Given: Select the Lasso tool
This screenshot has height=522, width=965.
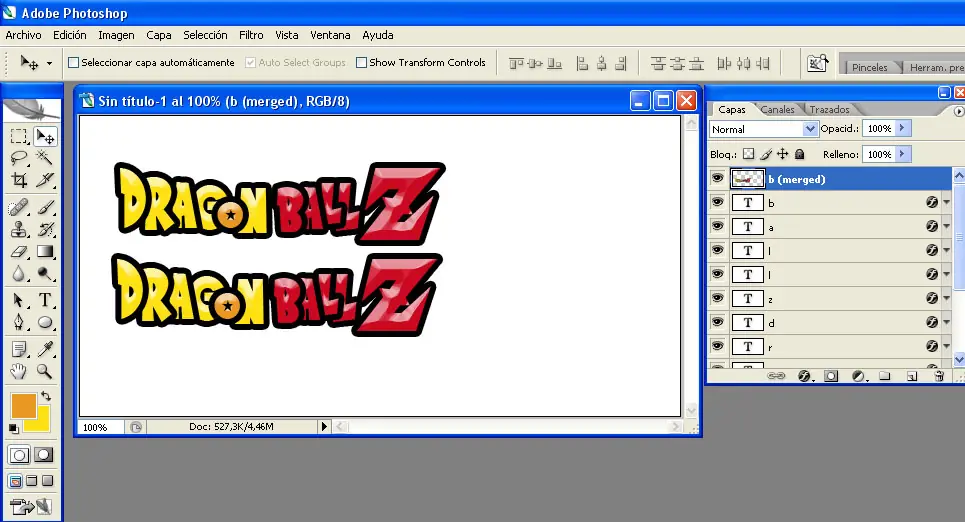Looking at the screenshot, I should 19,158.
